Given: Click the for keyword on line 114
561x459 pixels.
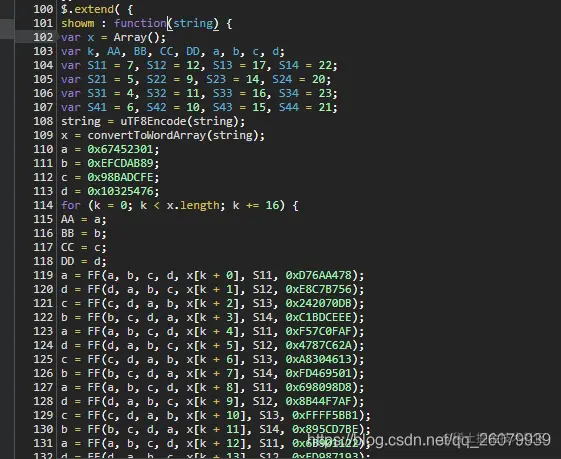Looking at the screenshot, I should click(x=71, y=205).
